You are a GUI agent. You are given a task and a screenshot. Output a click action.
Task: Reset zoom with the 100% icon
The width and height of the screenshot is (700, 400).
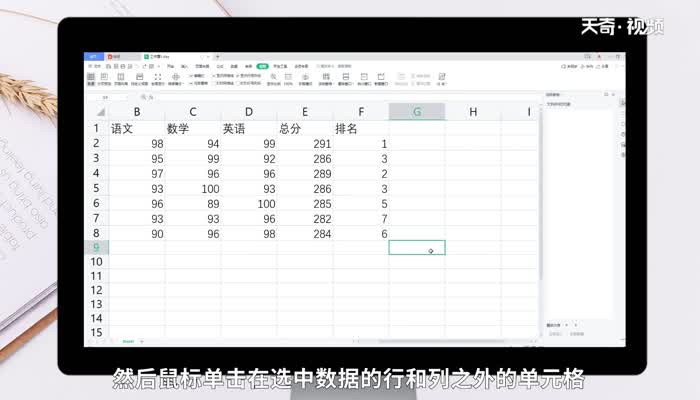pyautogui.click(x=288, y=76)
